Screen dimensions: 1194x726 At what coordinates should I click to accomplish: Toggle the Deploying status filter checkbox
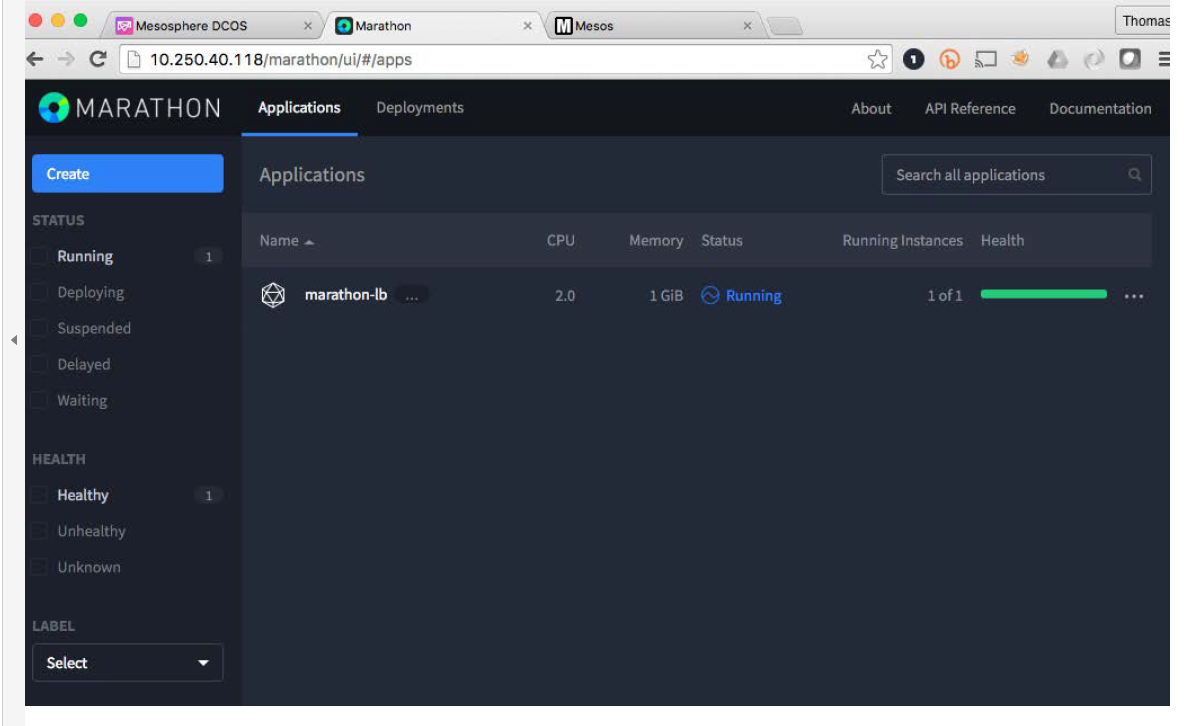(40, 292)
